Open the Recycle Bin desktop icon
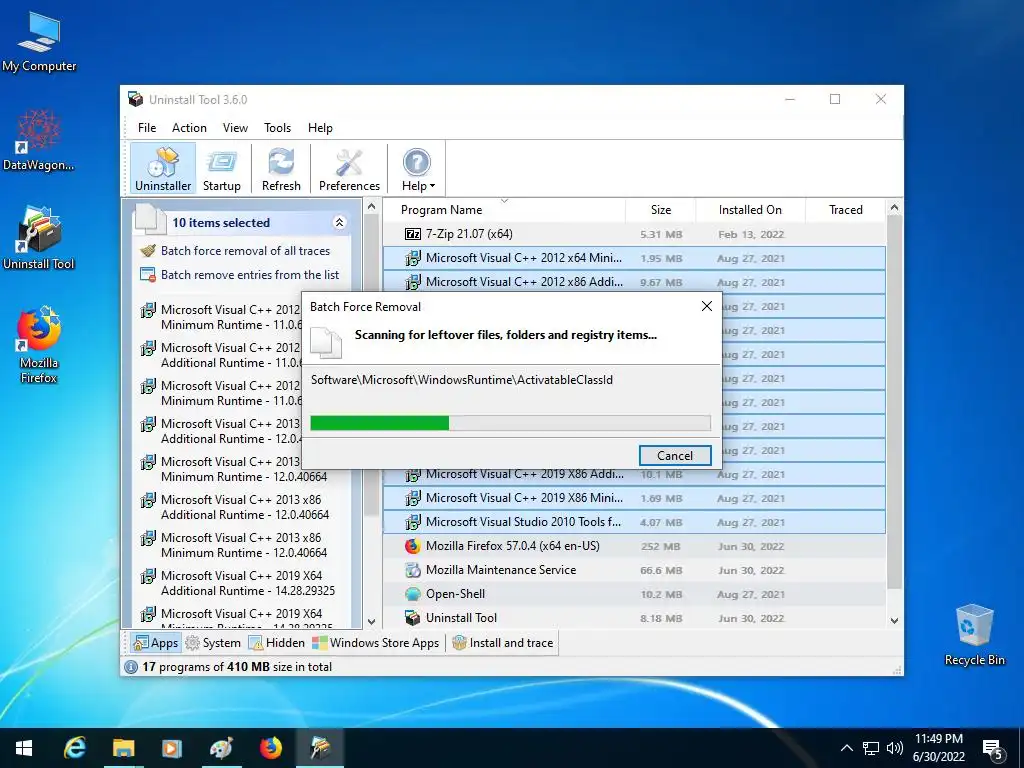This screenshot has width=1024, height=768. pos(974,634)
